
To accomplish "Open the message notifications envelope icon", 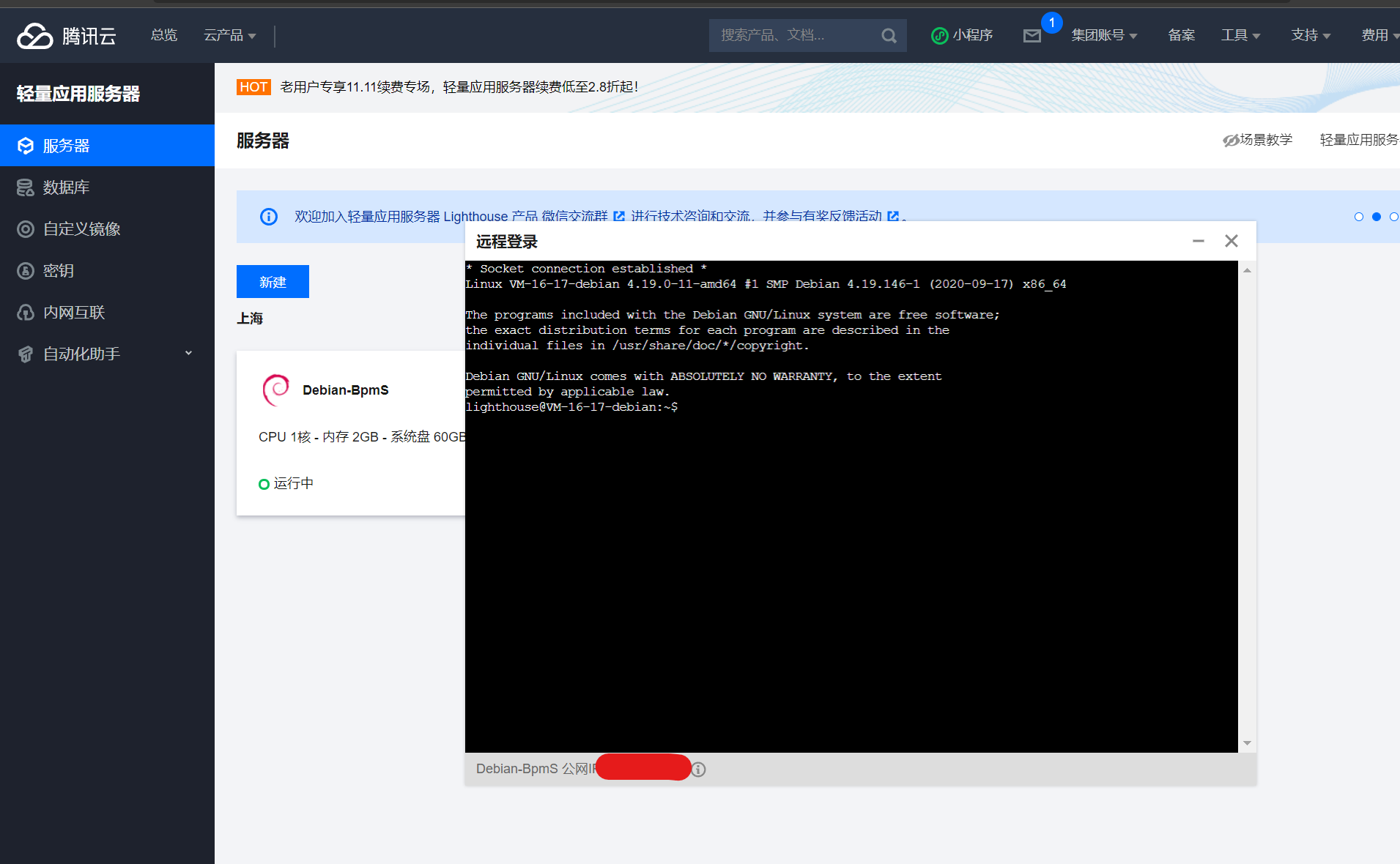I will pos(1032,35).
